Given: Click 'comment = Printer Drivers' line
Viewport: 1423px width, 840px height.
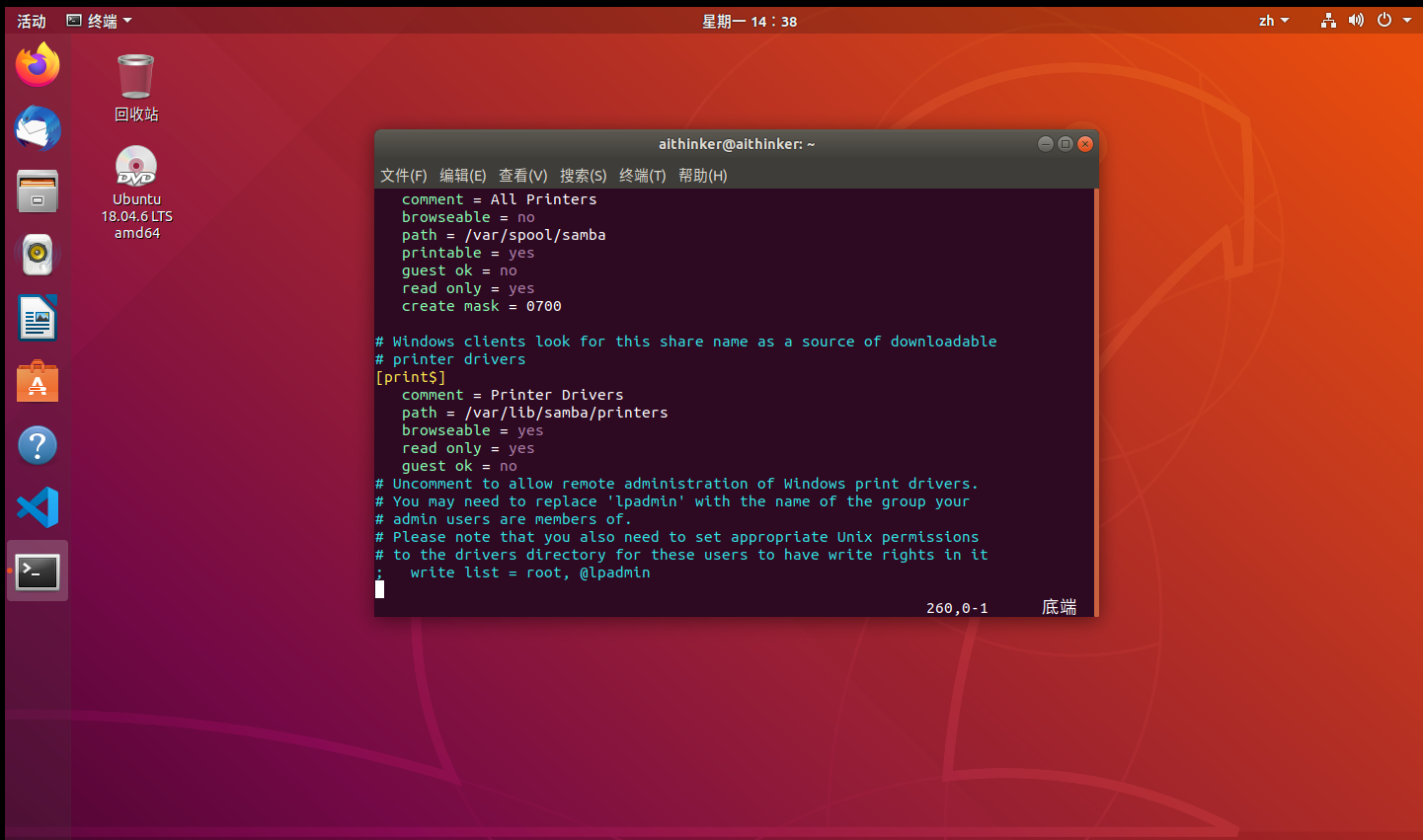Looking at the screenshot, I should pyautogui.click(x=513, y=395).
